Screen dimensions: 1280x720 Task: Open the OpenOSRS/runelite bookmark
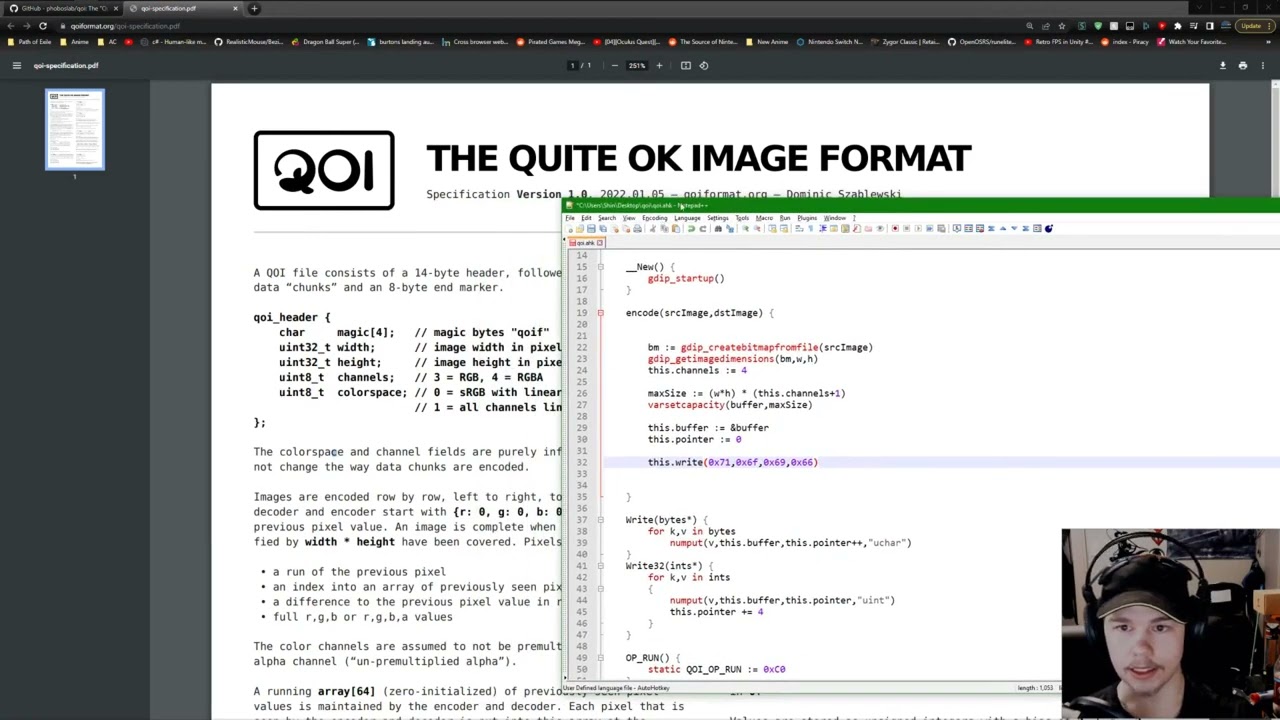point(982,42)
